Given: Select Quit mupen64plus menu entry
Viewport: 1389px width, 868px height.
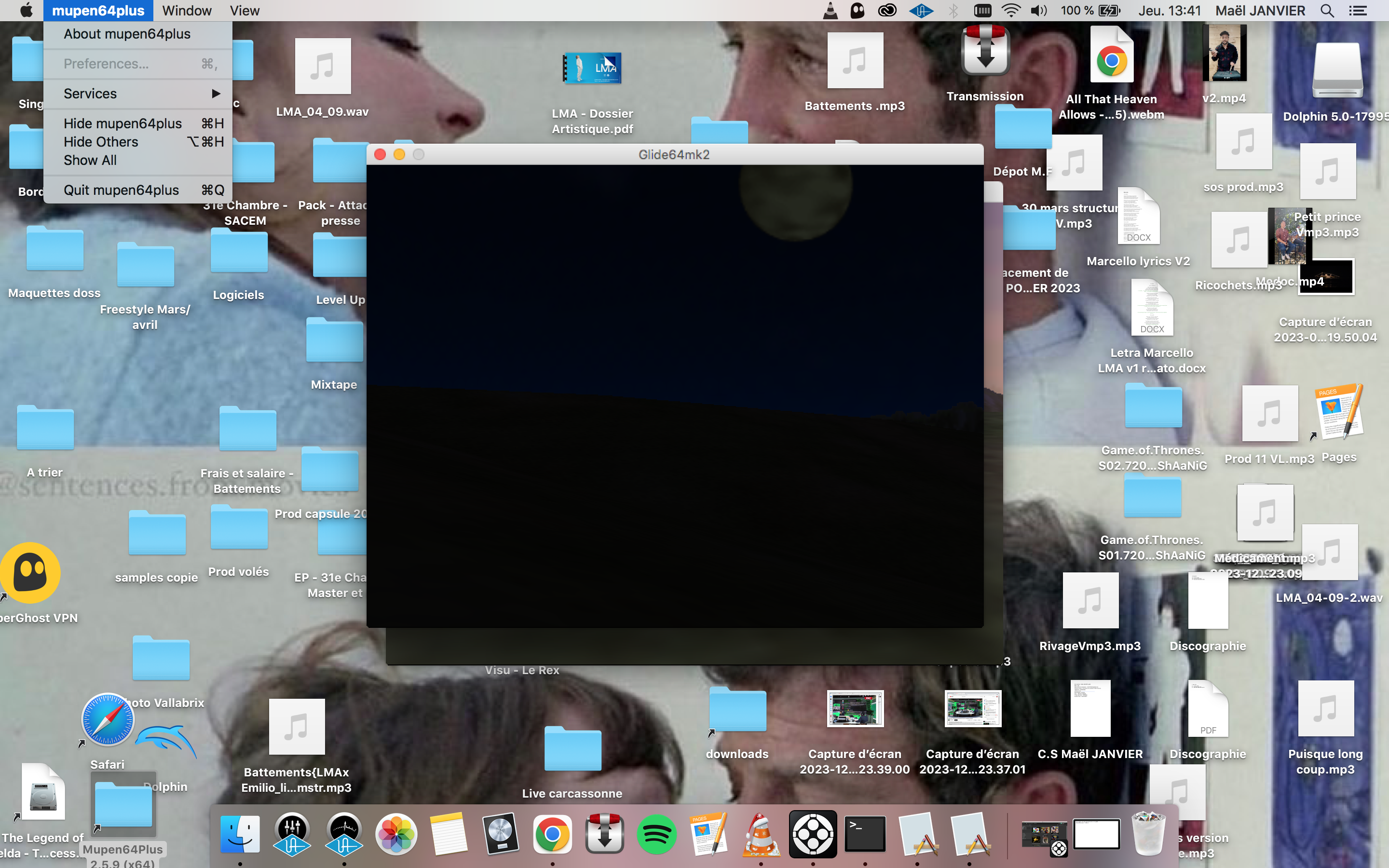Looking at the screenshot, I should point(121,190).
